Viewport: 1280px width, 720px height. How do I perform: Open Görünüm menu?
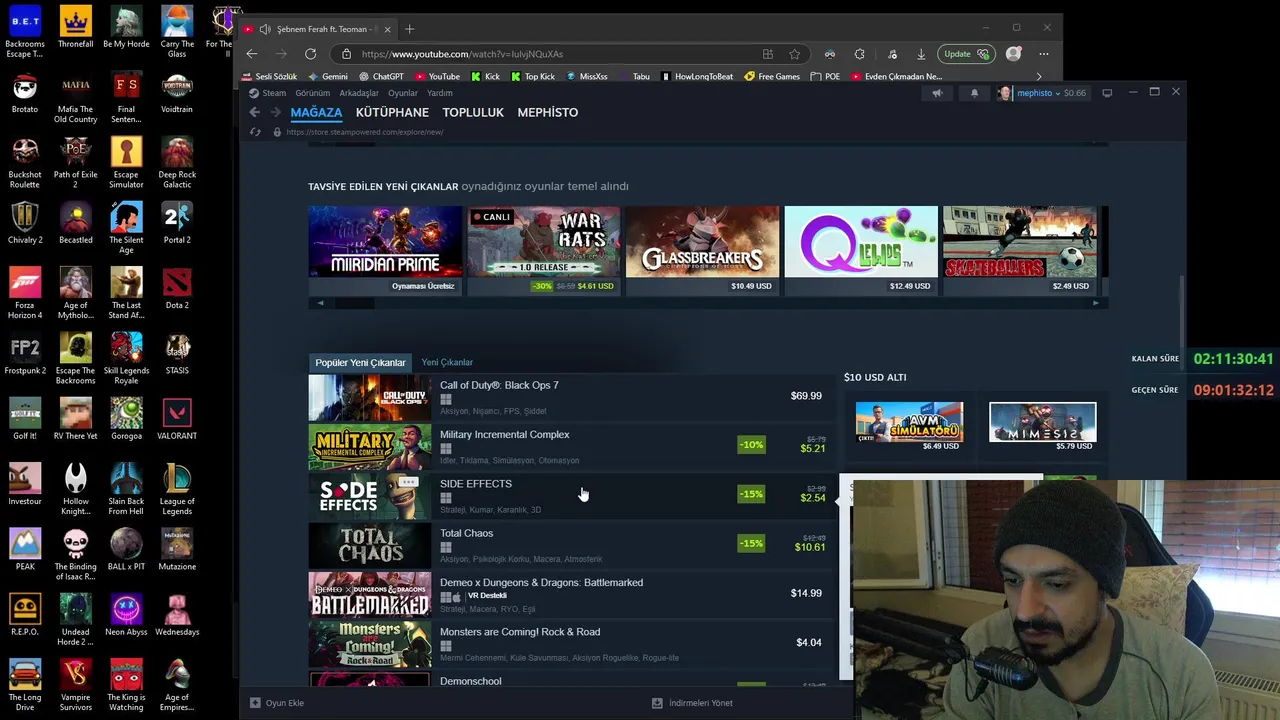coord(313,93)
